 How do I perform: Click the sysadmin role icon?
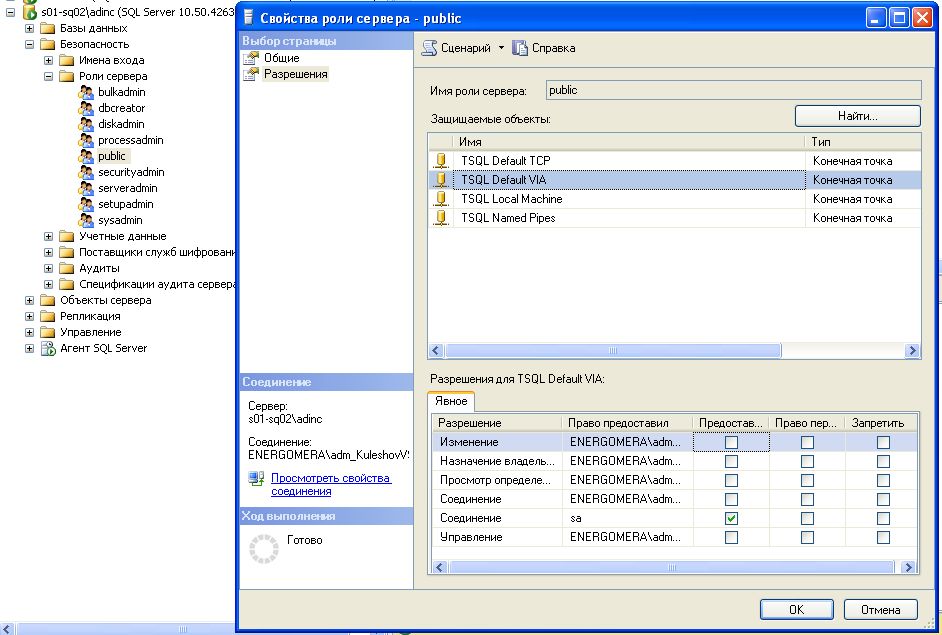(x=86, y=220)
